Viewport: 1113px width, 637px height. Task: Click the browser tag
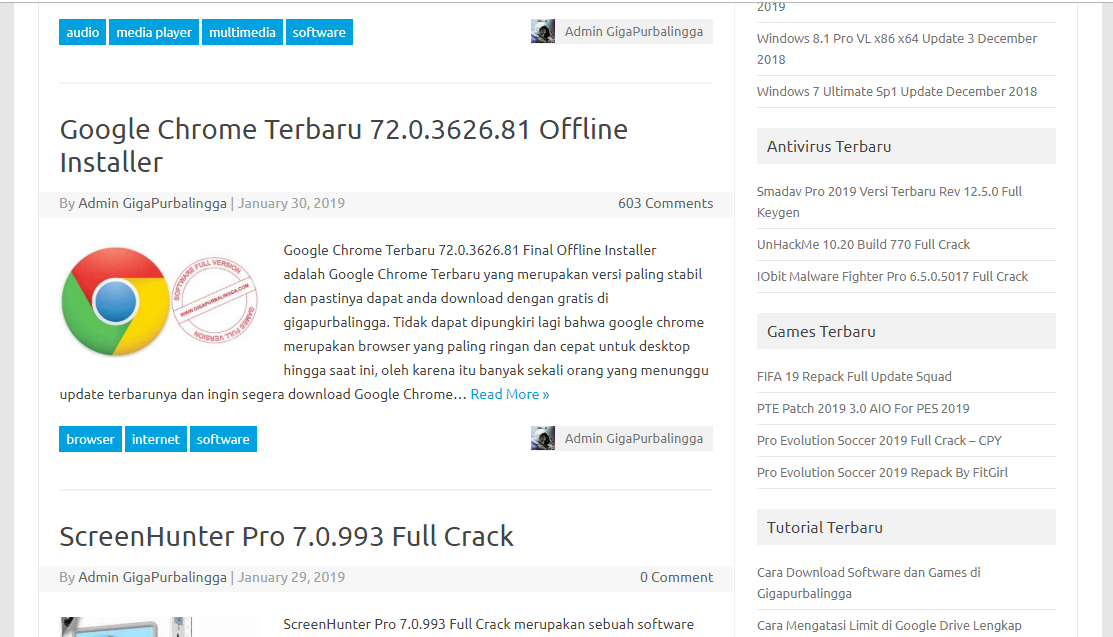(90, 440)
